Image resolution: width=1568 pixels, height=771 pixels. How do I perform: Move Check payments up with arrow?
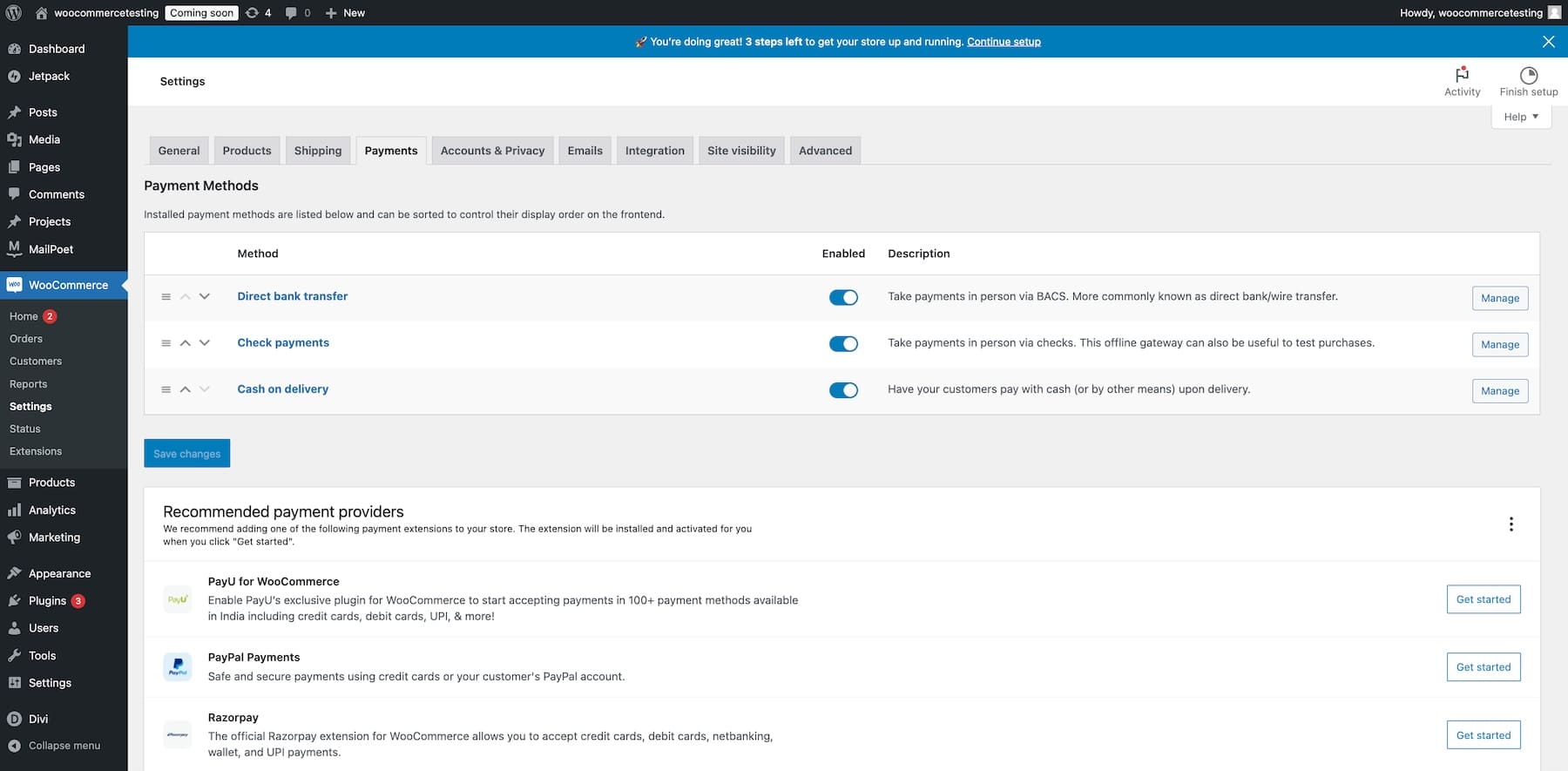[185, 343]
